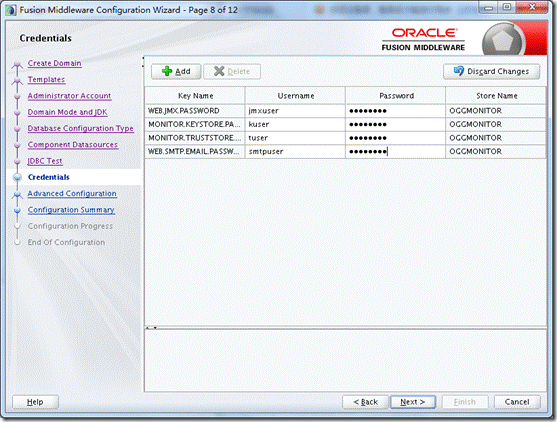Go to the Templates step
The height and width of the screenshot is (422, 557).
click(x=46, y=80)
